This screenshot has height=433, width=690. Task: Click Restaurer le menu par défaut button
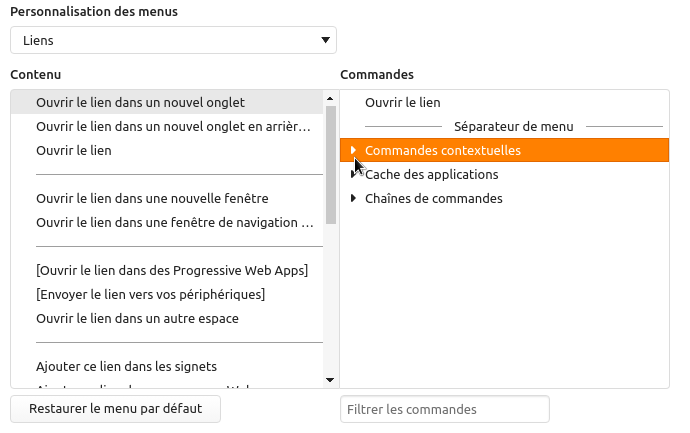tap(115, 409)
